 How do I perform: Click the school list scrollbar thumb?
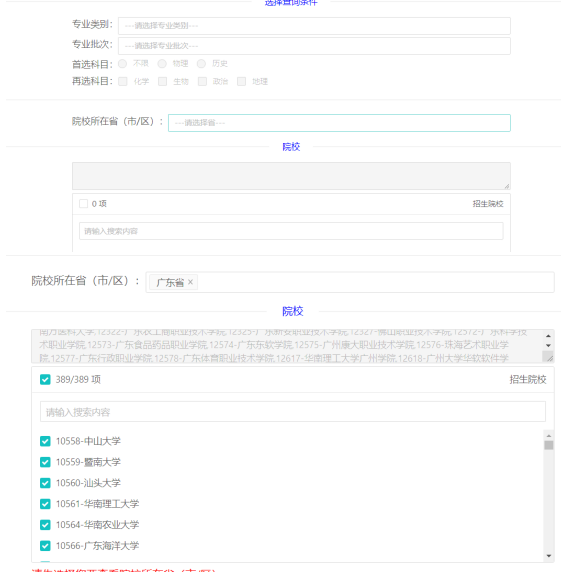(549, 445)
